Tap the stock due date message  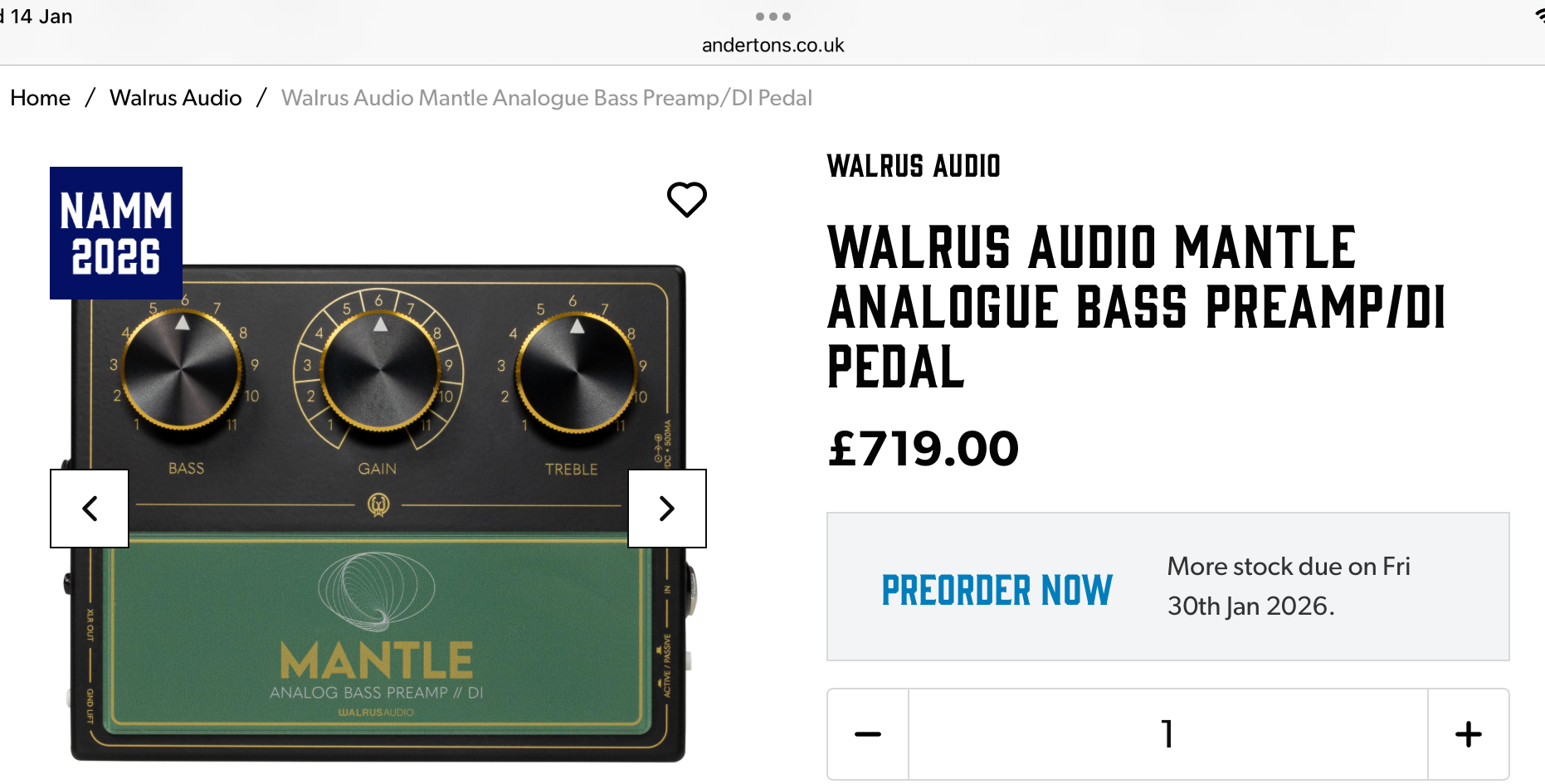coord(1289,586)
